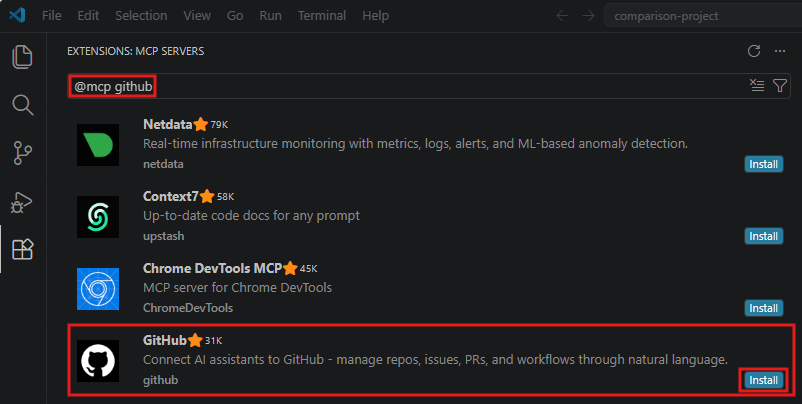
Task: Click the 'github' publisher name
Action: [161, 380]
